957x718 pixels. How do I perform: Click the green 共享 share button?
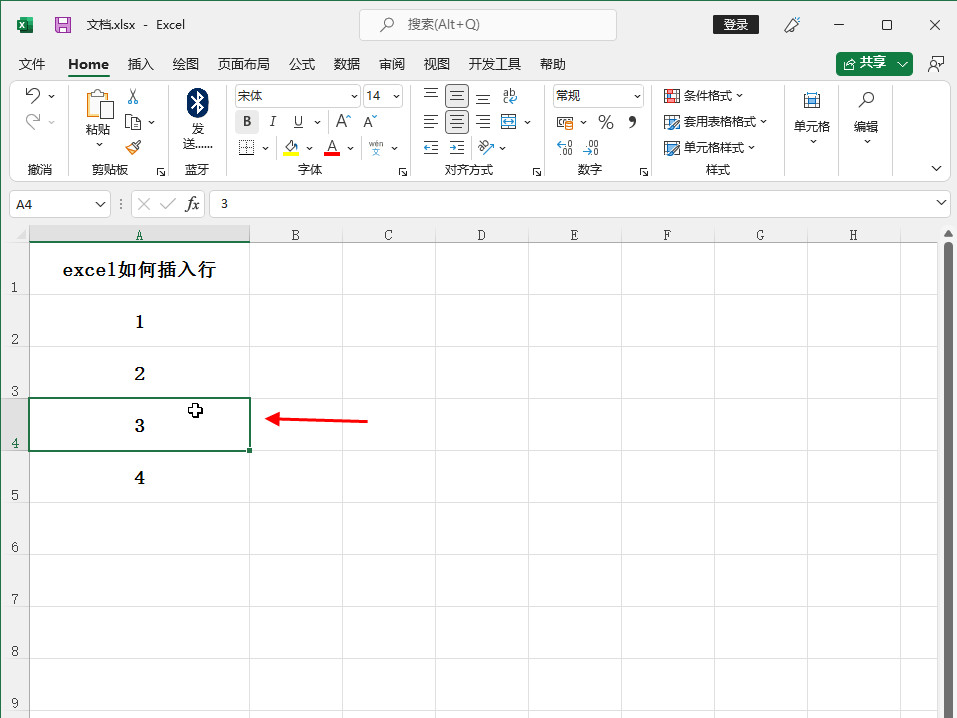click(x=865, y=63)
